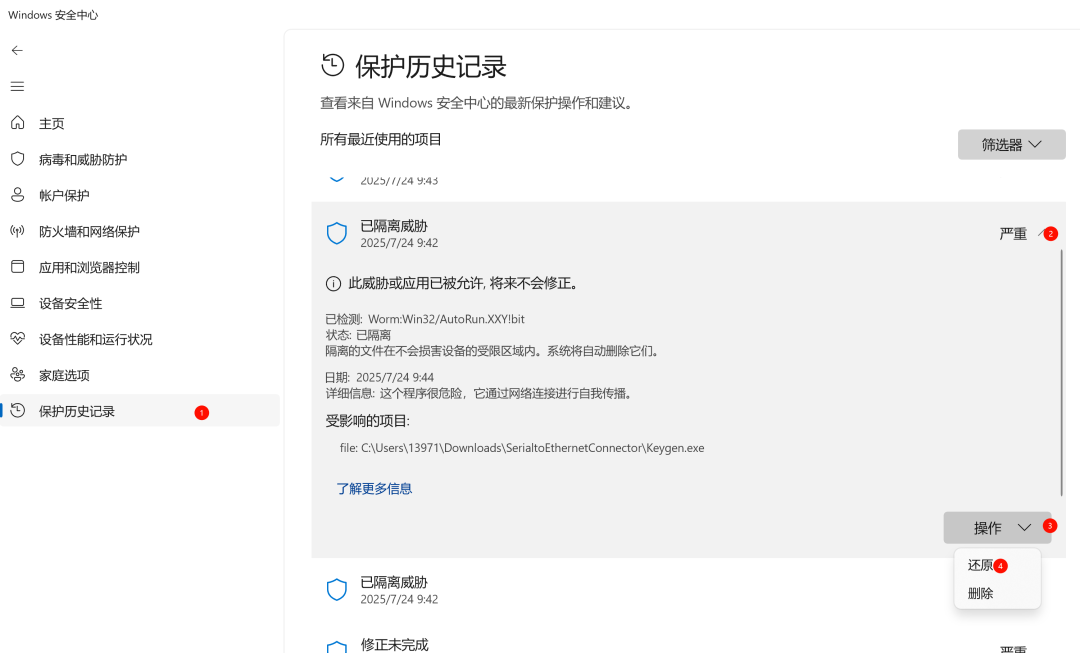Click the history icon beside the 保护历史记录 title
1080x653 pixels.
point(333,65)
